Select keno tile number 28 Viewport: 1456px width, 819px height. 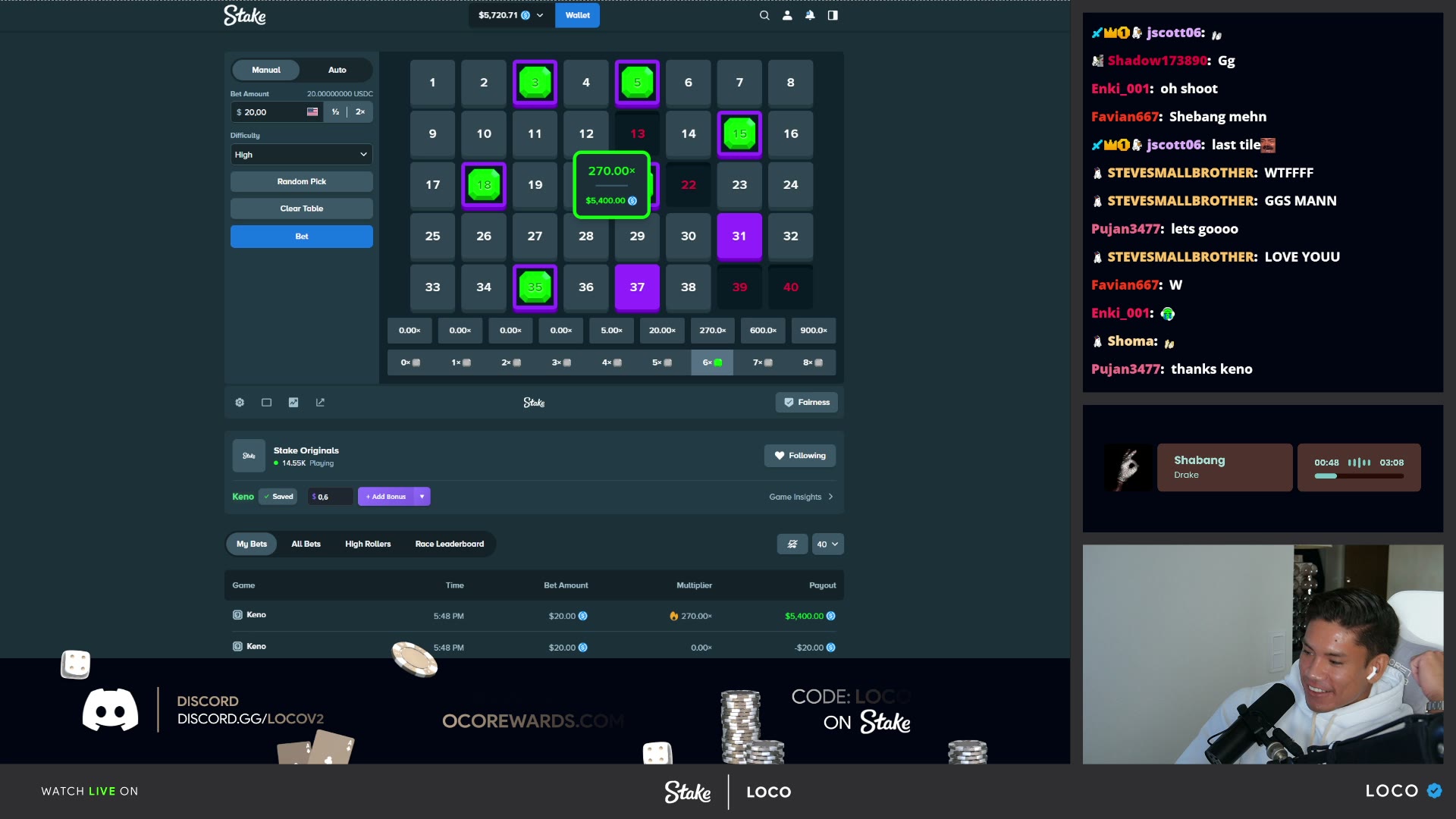[x=586, y=236]
